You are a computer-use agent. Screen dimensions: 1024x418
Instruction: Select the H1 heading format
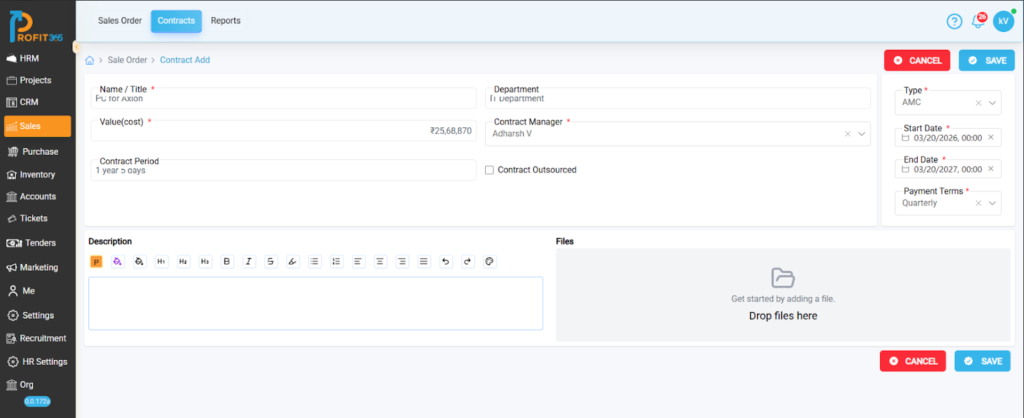161,261
